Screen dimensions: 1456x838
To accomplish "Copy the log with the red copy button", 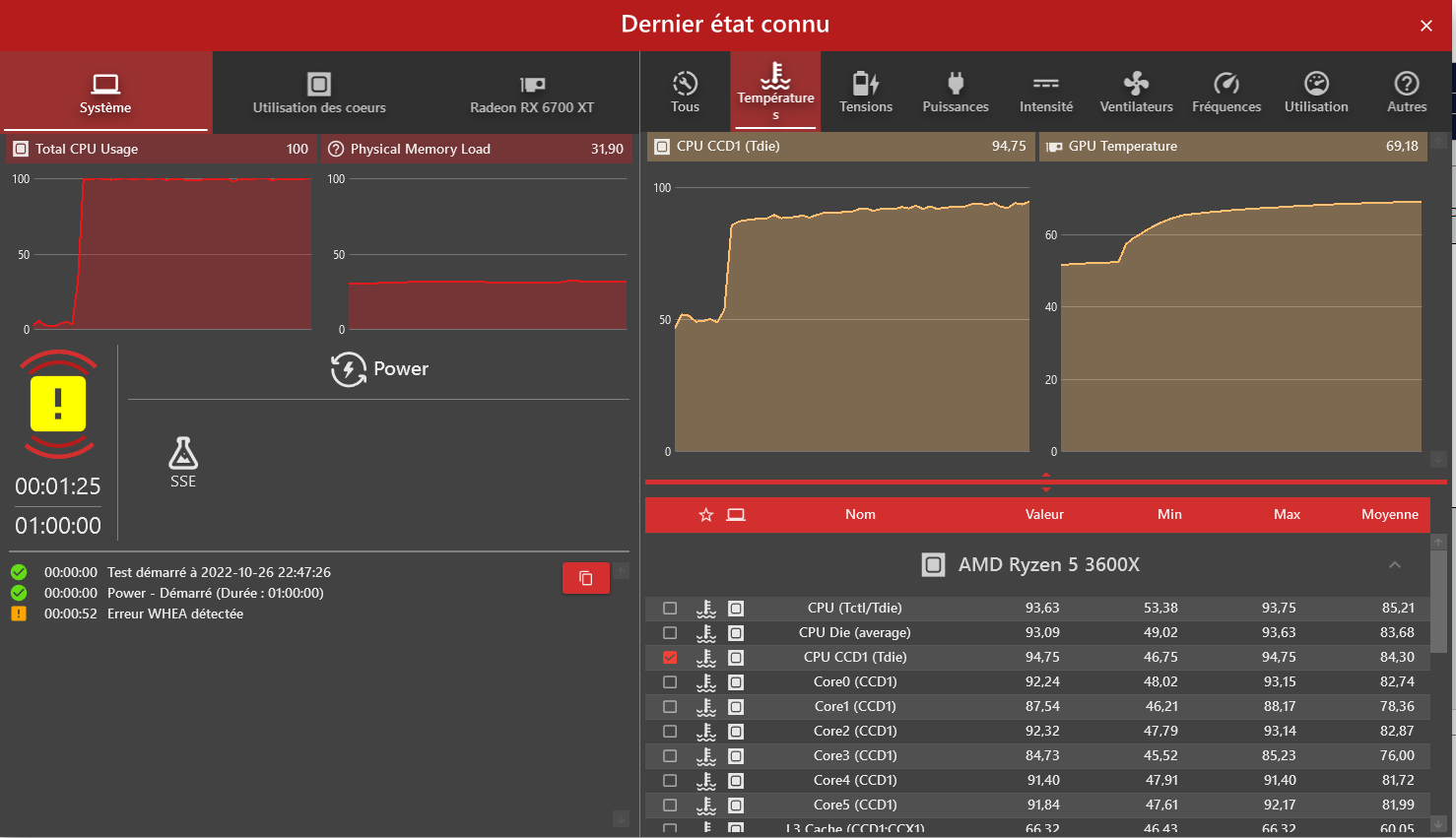I will pos(586,578).
